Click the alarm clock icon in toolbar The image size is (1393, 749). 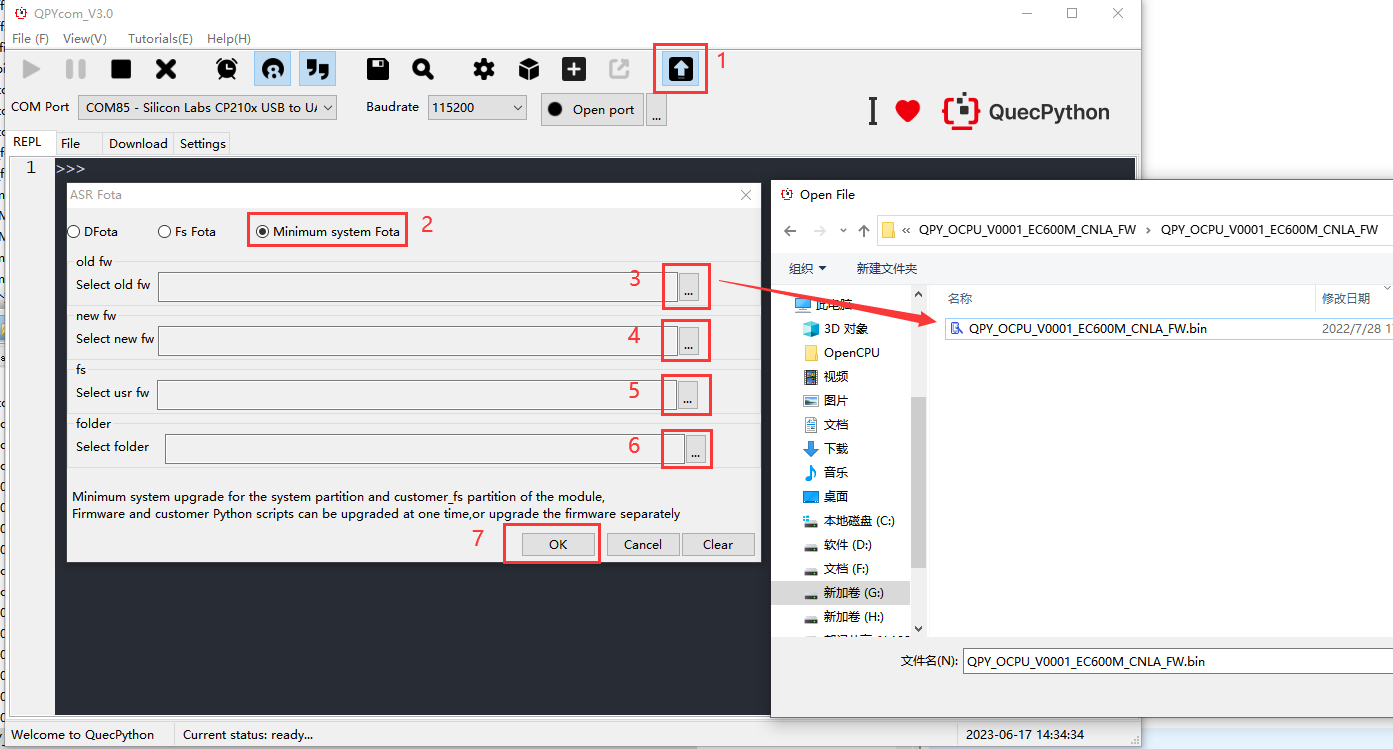[x=227, y=69]
